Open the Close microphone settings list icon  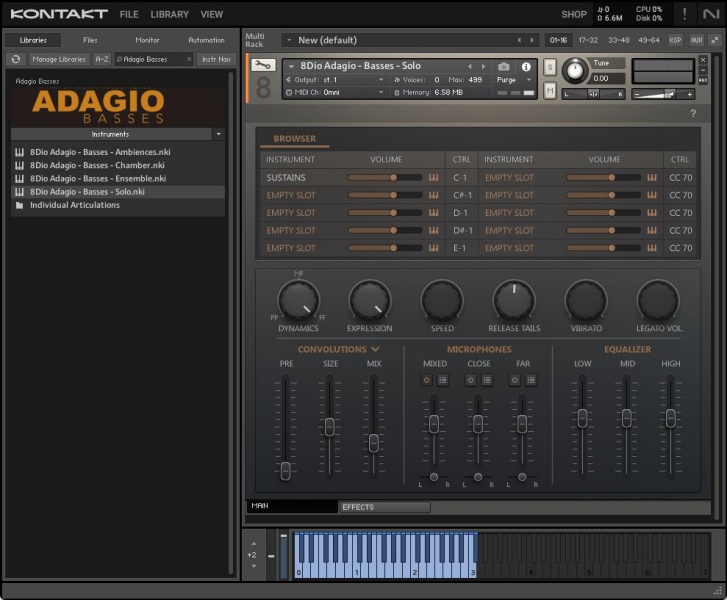click(x=486, y=380)
